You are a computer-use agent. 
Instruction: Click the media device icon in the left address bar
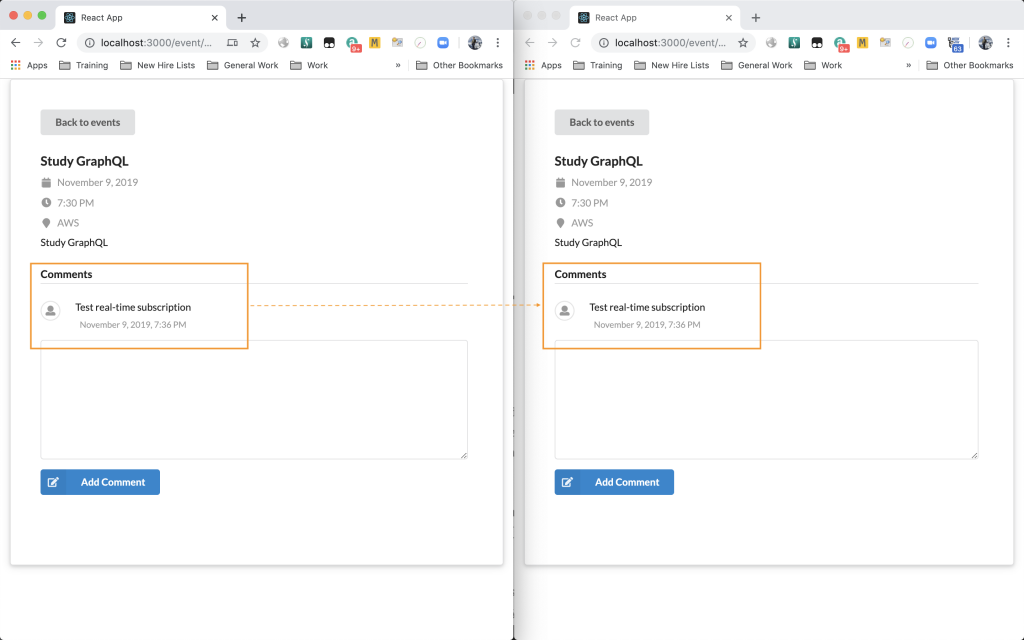(233, 43)
